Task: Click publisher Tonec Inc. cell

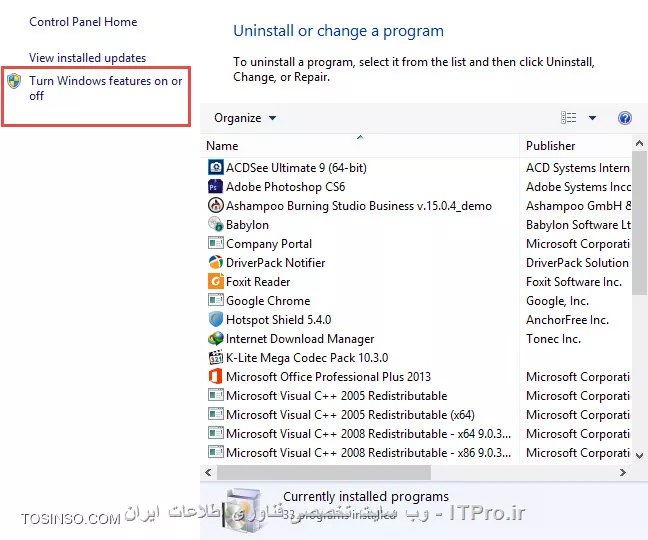Action: [553, 339]
